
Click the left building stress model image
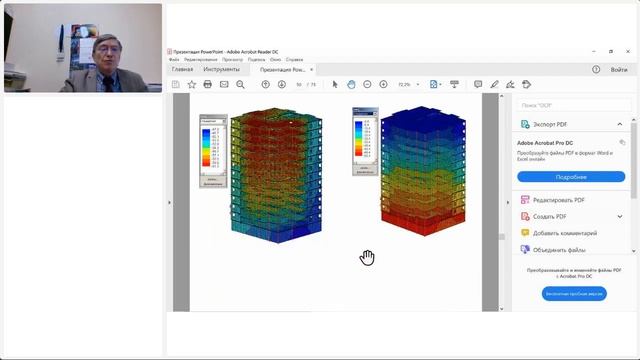(277, 175)
